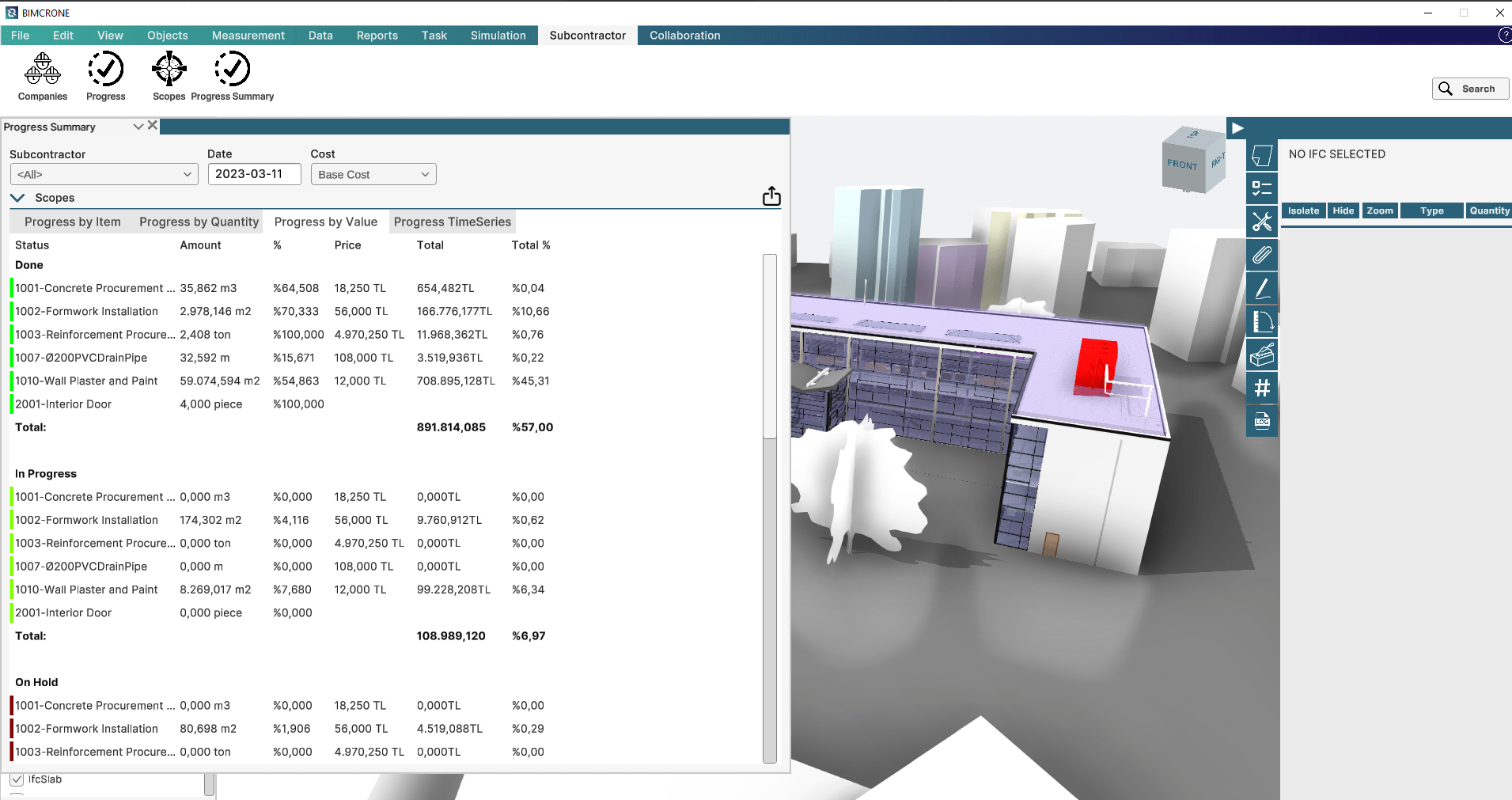Click the Search button
Image resolution: width=1512 pixels, height=800 pixels.
point(1469,89)
